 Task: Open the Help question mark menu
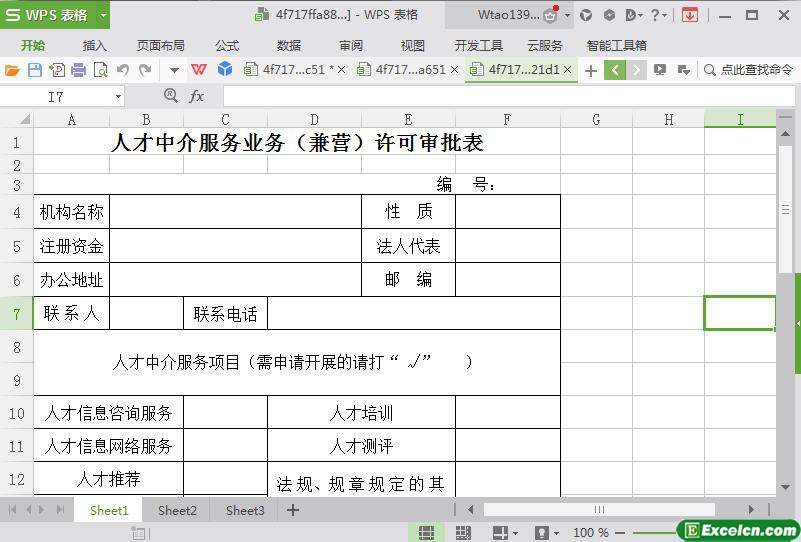coord(658,15)
